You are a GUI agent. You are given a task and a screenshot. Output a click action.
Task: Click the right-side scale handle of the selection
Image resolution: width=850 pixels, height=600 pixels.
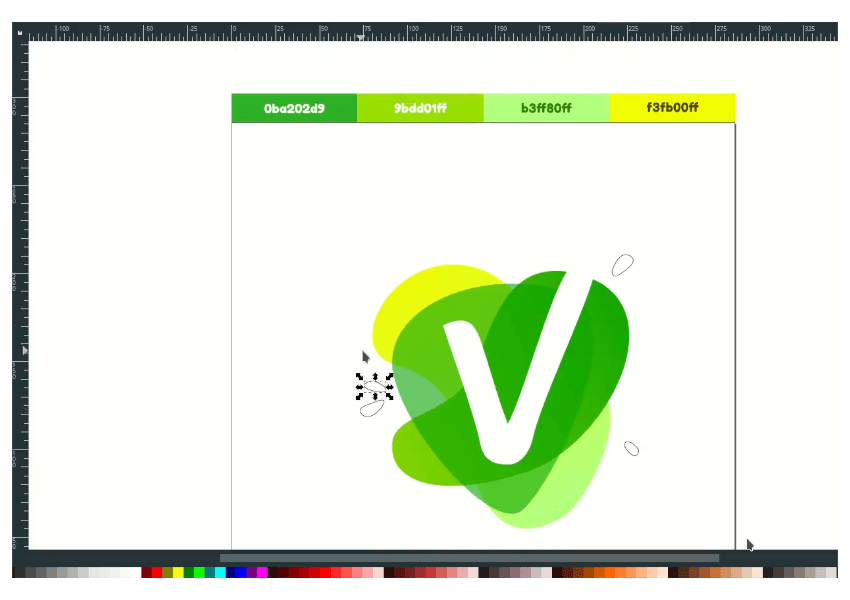389,386
